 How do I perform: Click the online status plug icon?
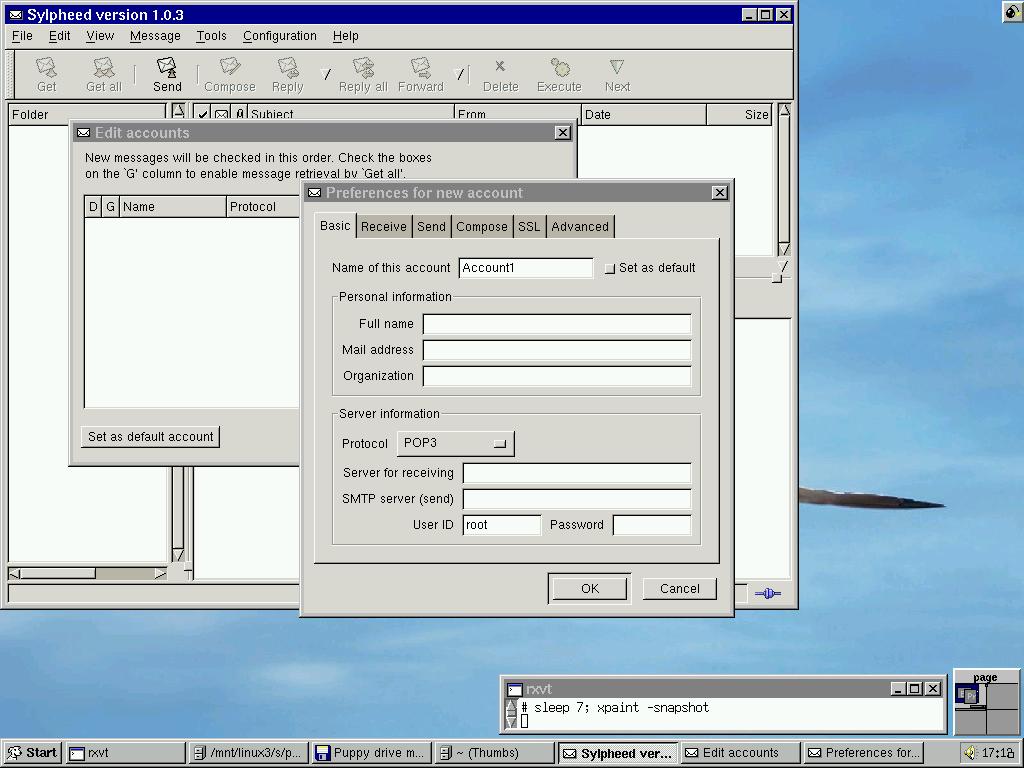click(x=767, y=593)
